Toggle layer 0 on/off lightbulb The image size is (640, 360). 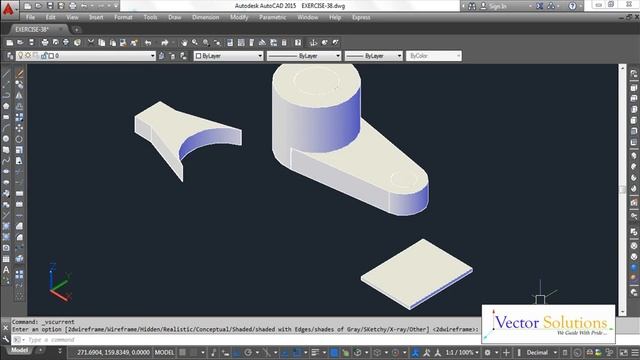point(20,56)
